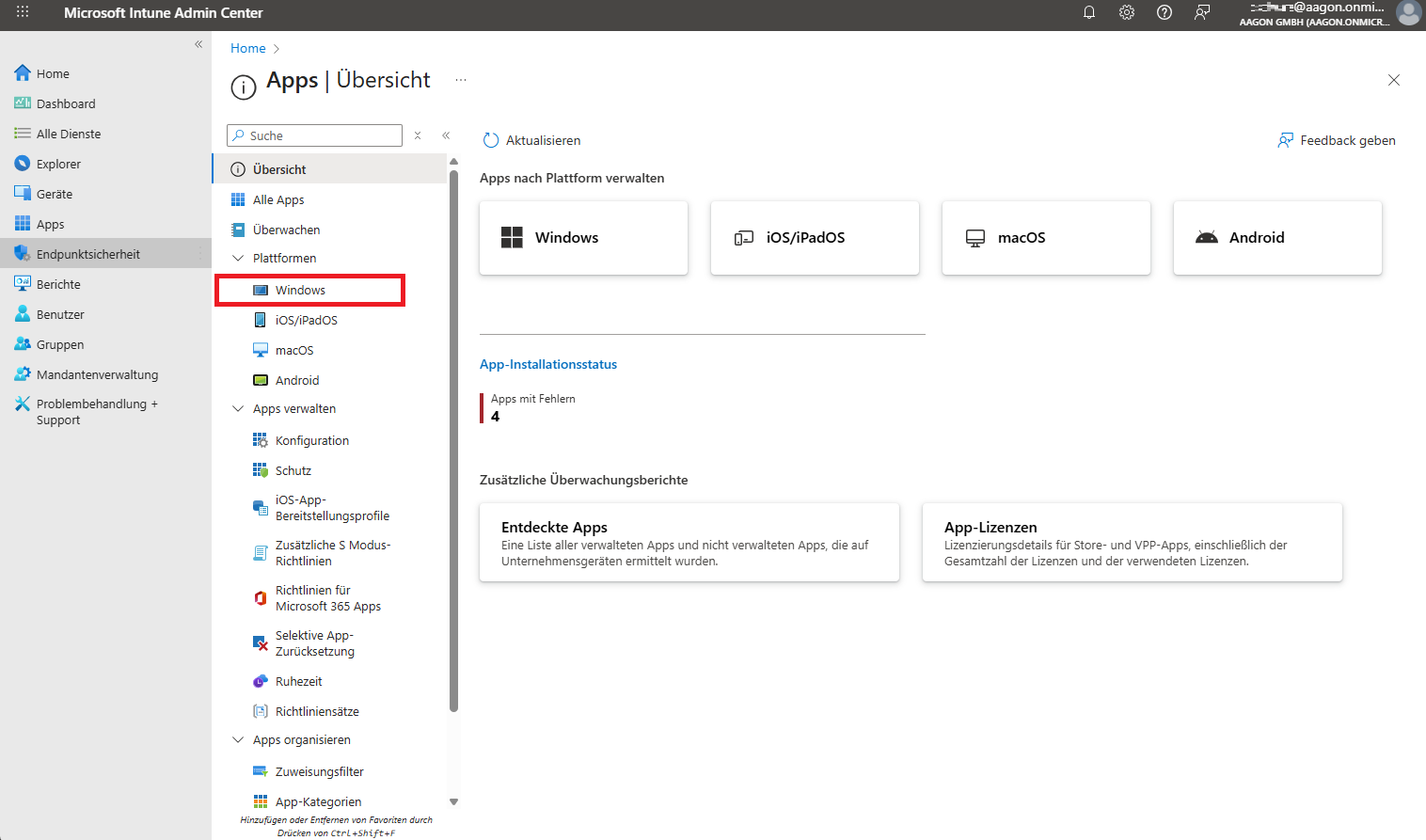Open the user account avatar
The image size is (1426, 840).
click(x=1408, y=13)
